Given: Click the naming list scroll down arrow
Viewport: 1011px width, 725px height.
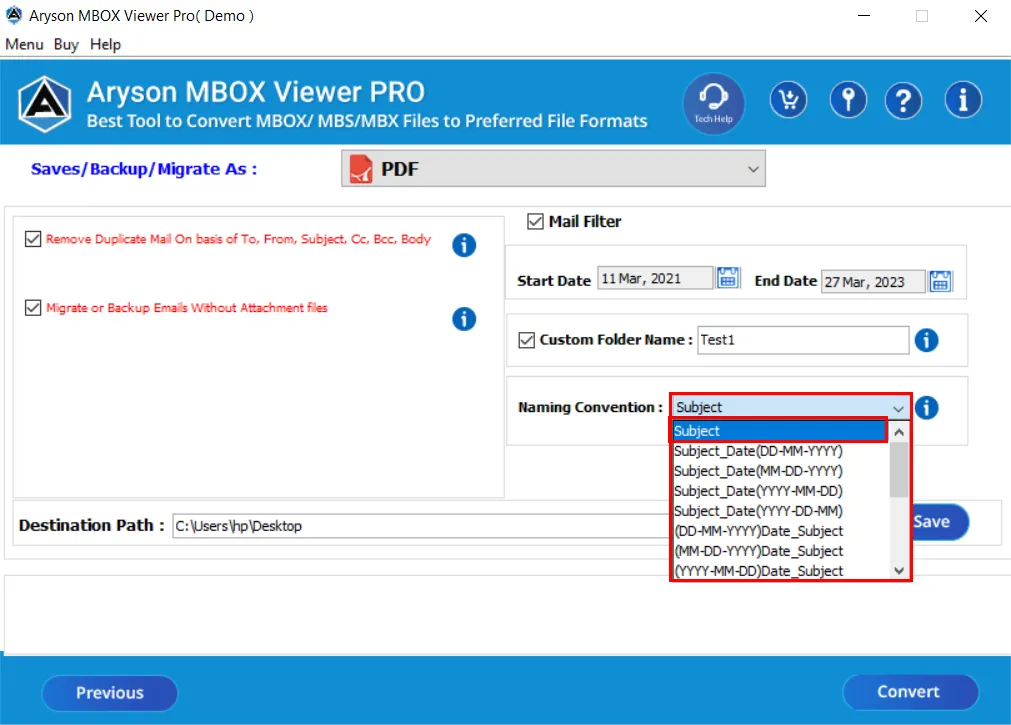Looking at the screenshot, I should tap(899, 570).
